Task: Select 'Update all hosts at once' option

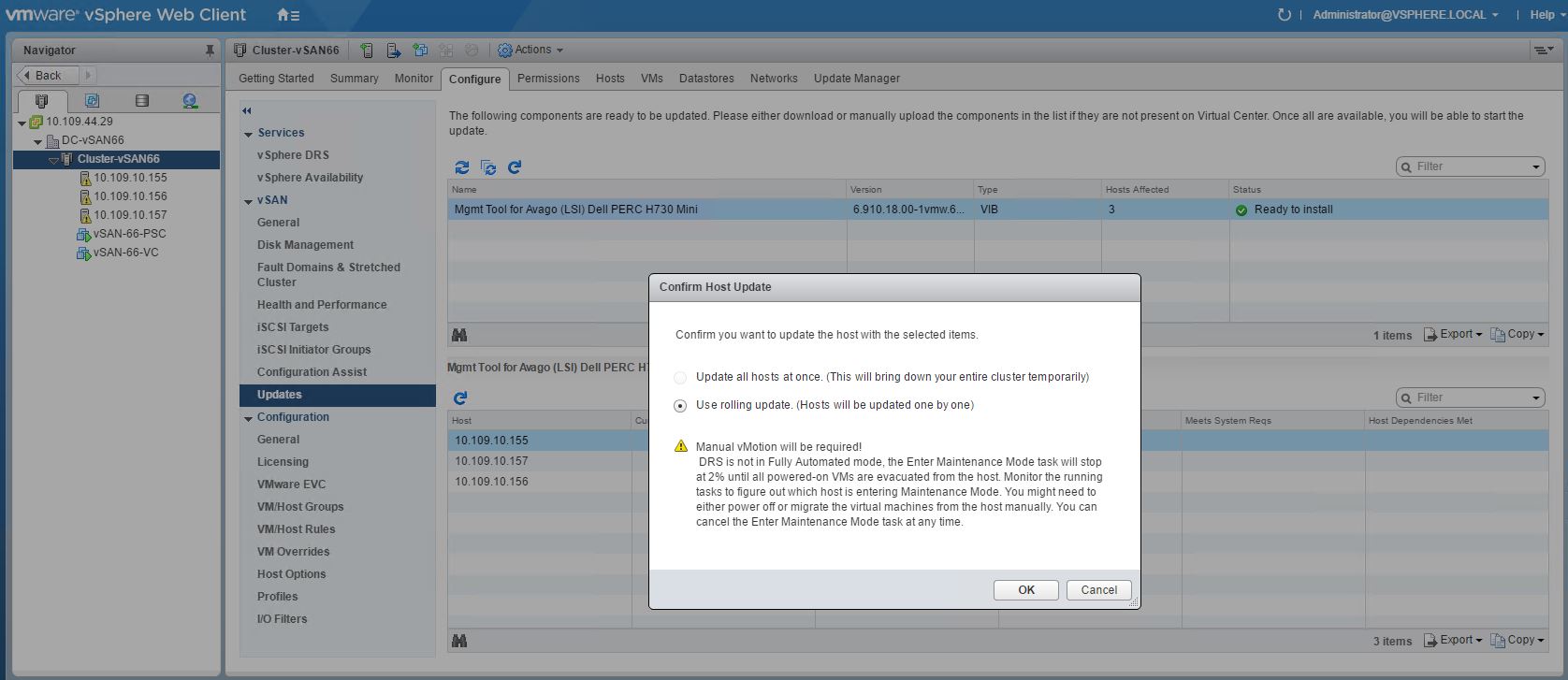Action: pyautogui.click(x=680, y=377)
